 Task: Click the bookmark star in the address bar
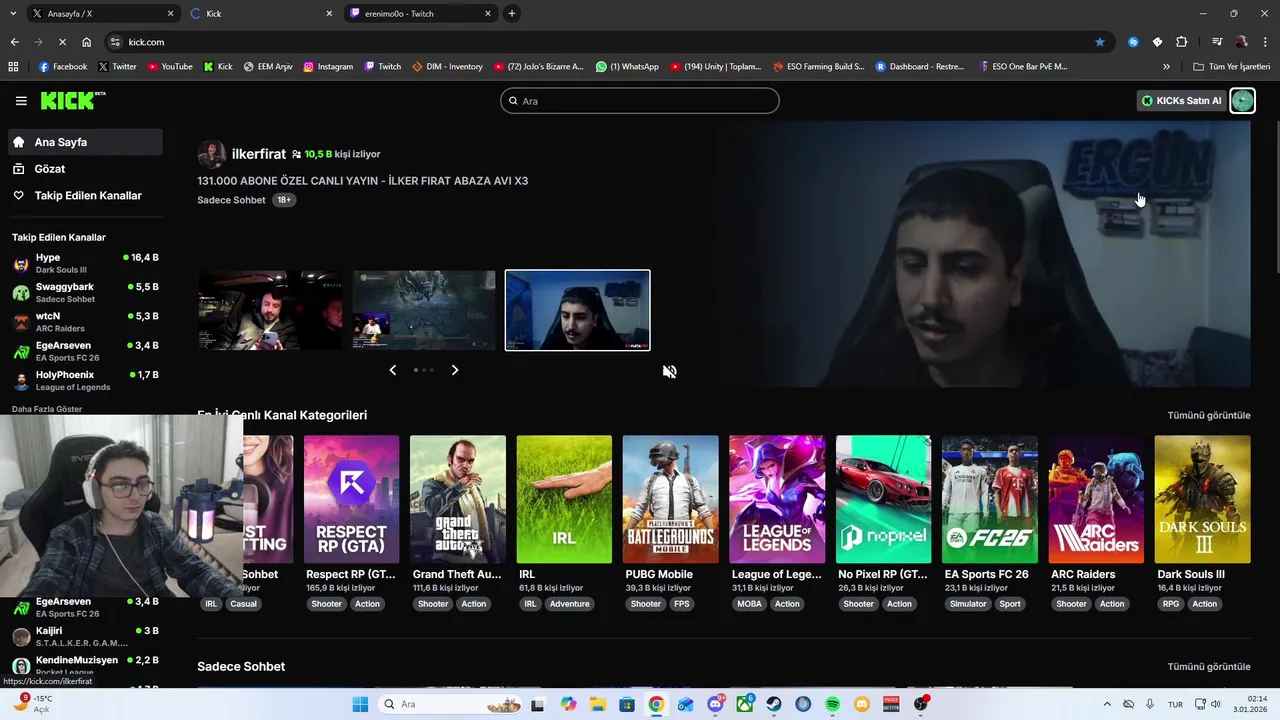point(1100,42)
